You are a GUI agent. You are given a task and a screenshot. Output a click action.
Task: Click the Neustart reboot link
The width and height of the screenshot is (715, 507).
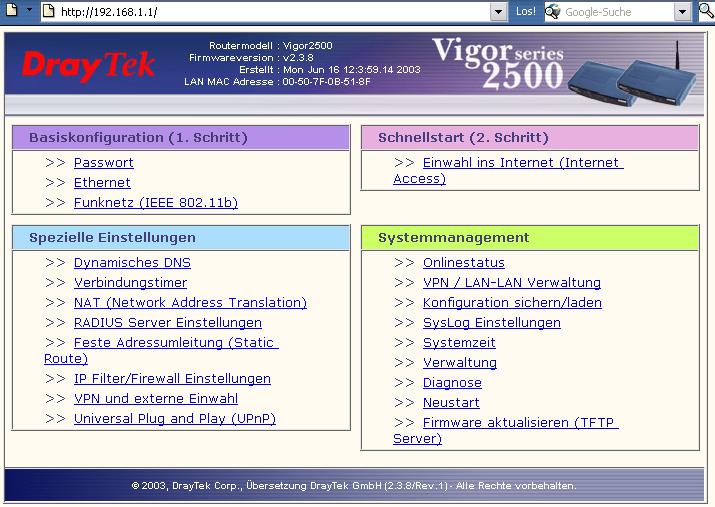pyautogui.click(x=451, y=403)
